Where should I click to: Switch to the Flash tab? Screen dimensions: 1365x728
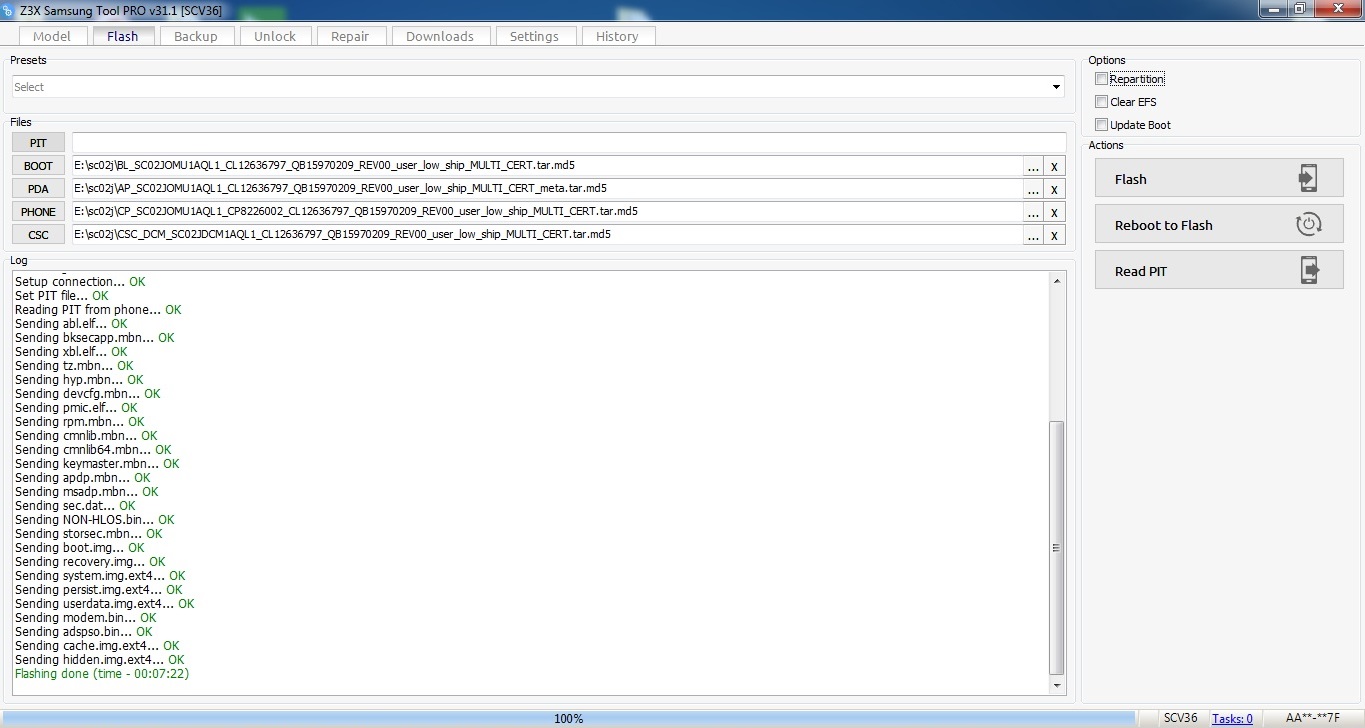coord(122,36)
